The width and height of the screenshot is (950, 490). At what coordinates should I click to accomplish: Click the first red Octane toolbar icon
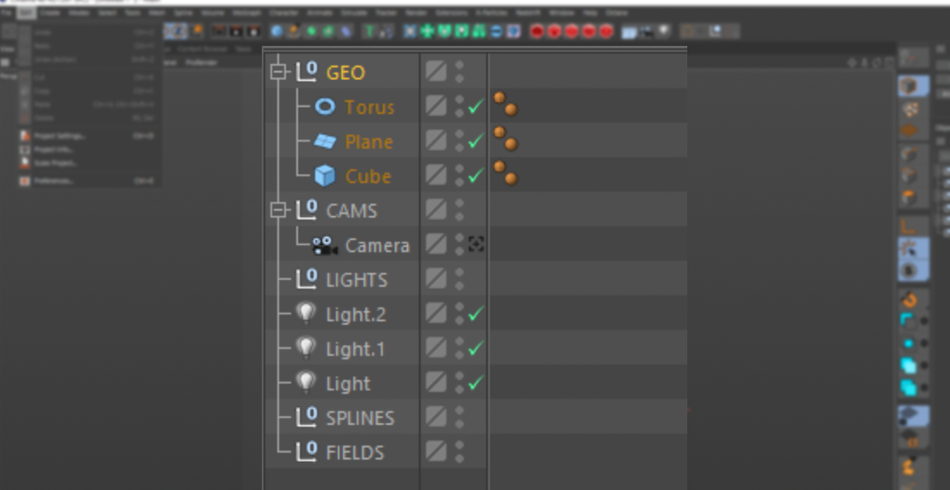[x=537, y=31]
